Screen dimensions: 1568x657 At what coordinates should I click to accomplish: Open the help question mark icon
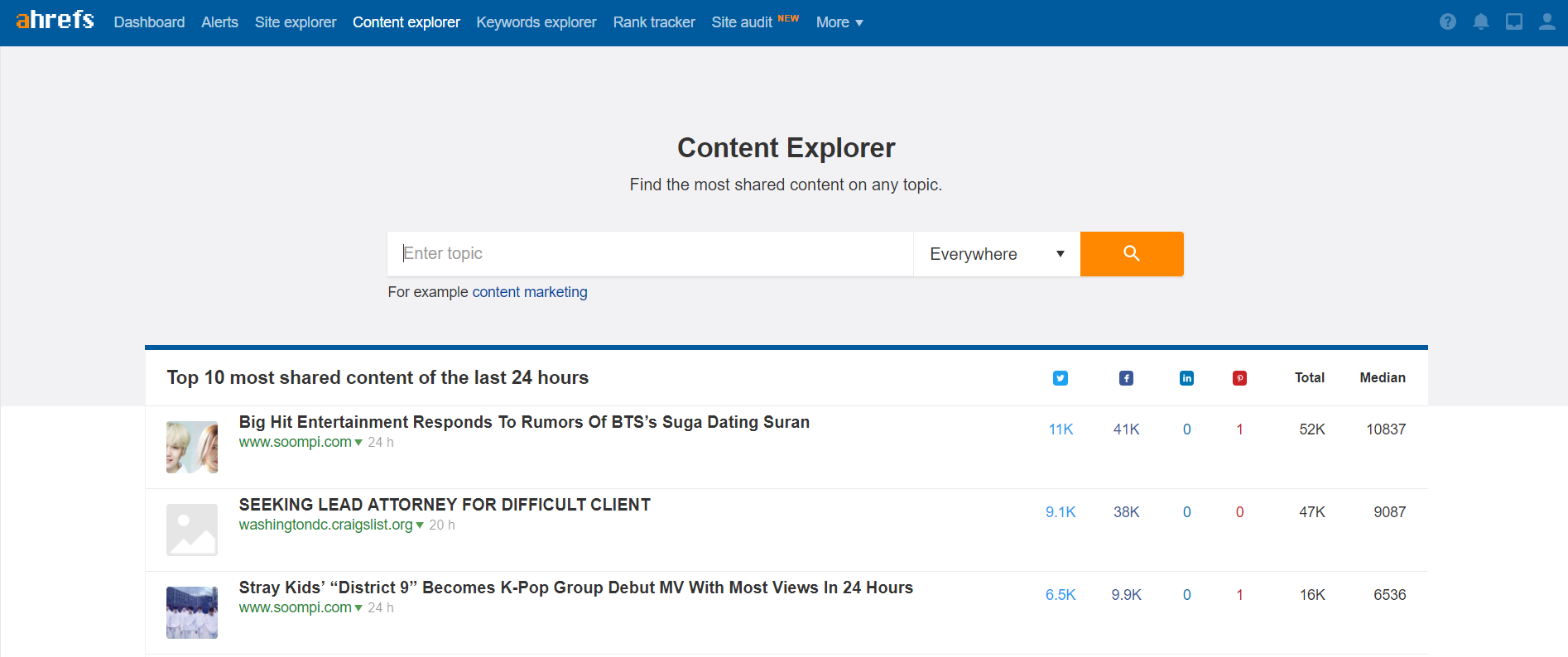point(1447,22)
